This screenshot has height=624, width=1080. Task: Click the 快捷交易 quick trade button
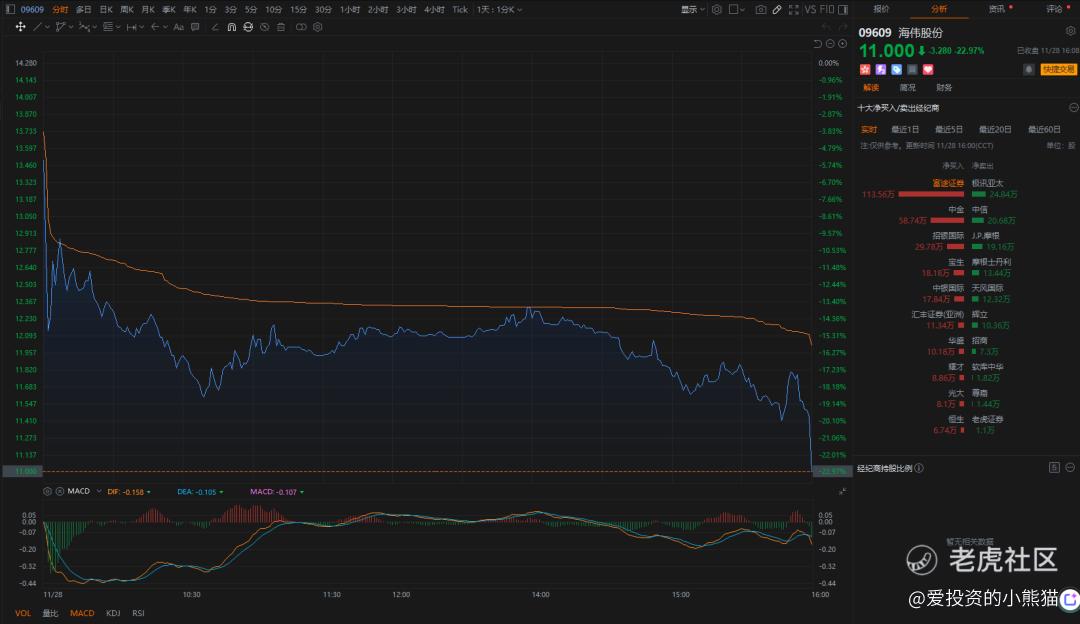coord(1058,70)
